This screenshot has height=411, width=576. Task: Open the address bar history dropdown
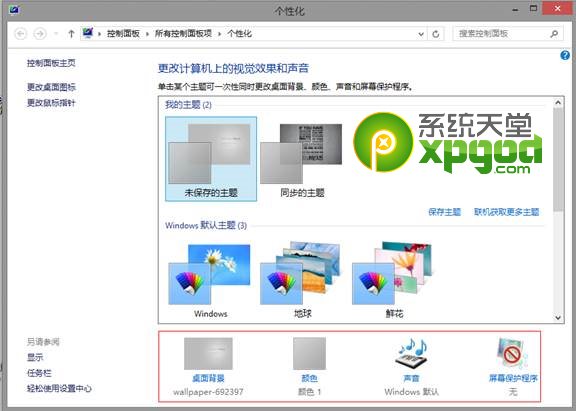tap(421, 34)
